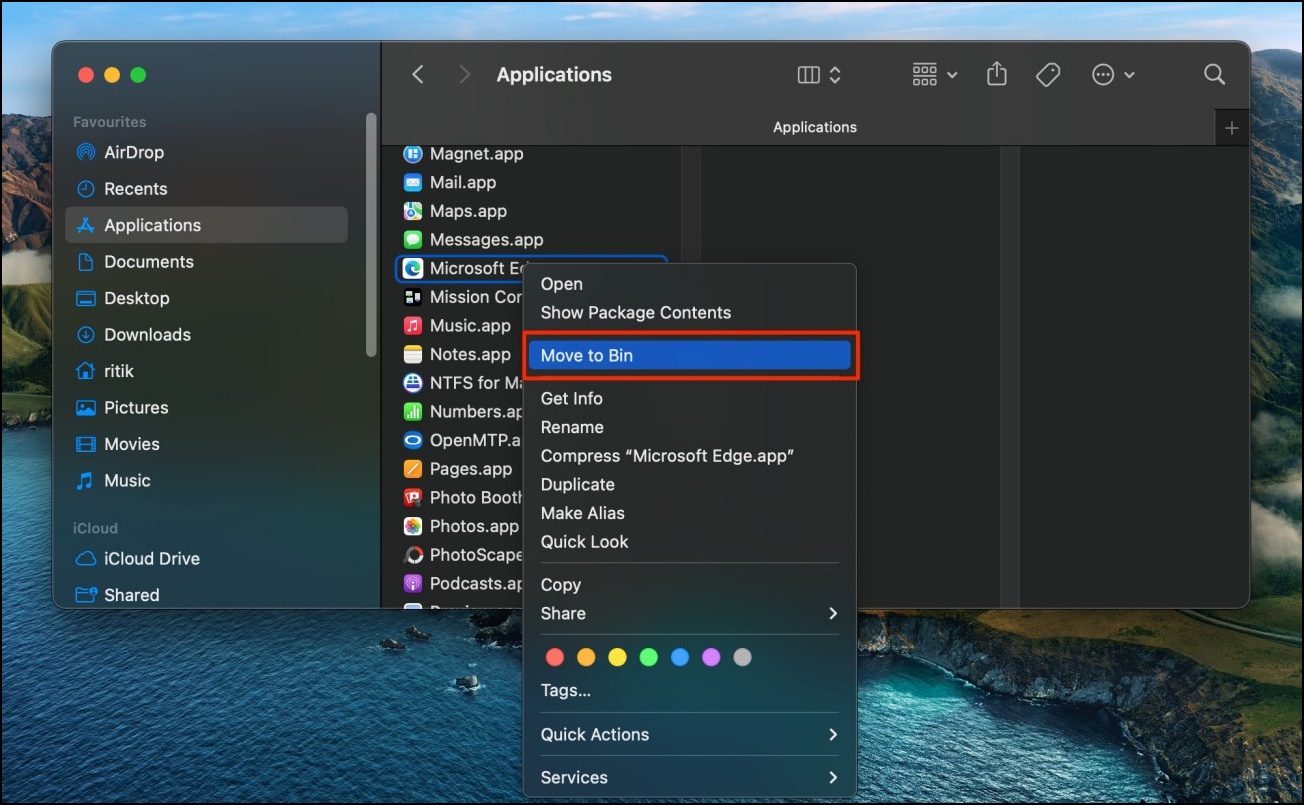Apply the grey tag colour
The height and width of the screenshot is (805, 1304).
742,658
